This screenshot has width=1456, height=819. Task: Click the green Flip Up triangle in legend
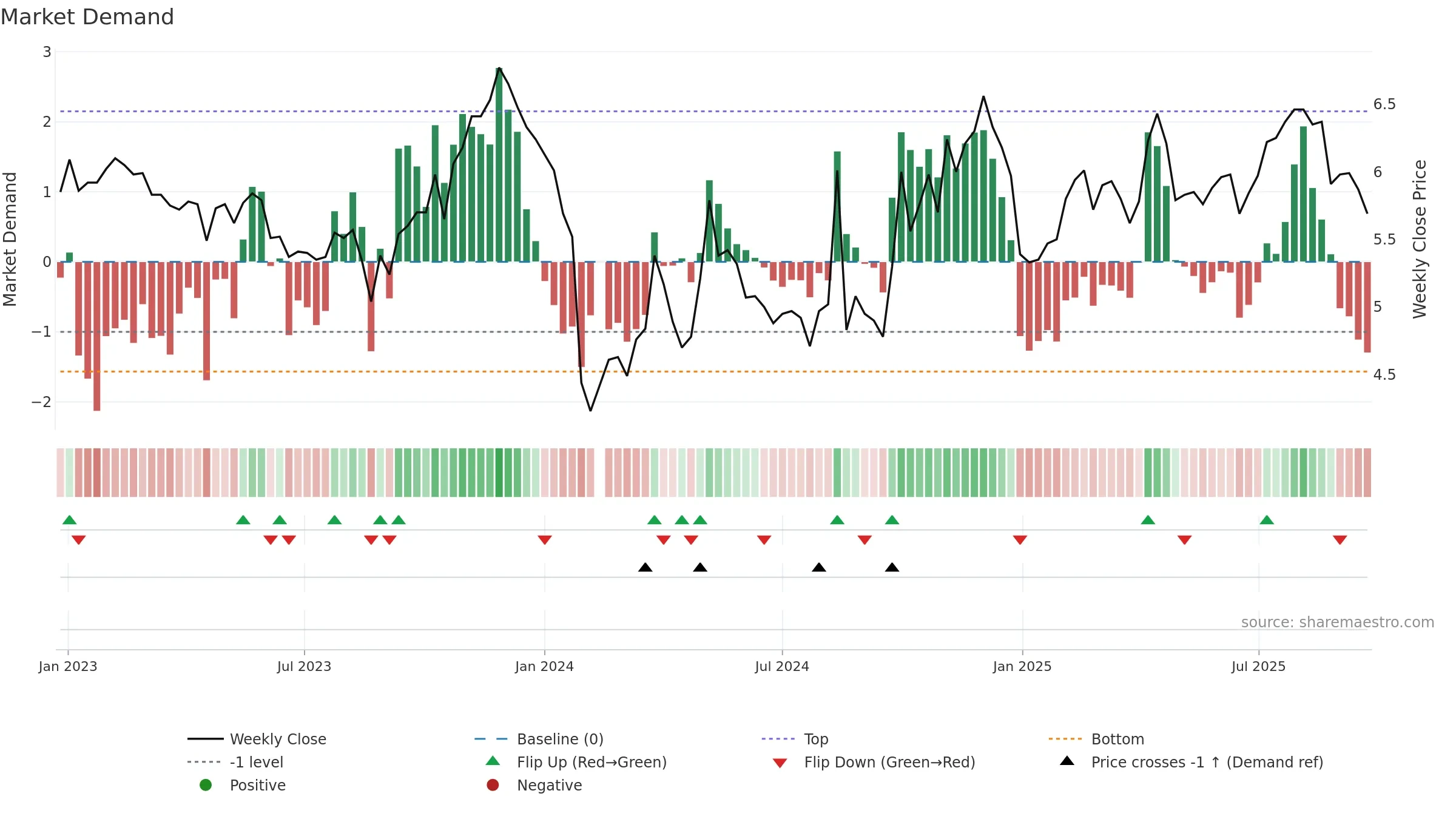pyautogui.click(x=493, y=761)
